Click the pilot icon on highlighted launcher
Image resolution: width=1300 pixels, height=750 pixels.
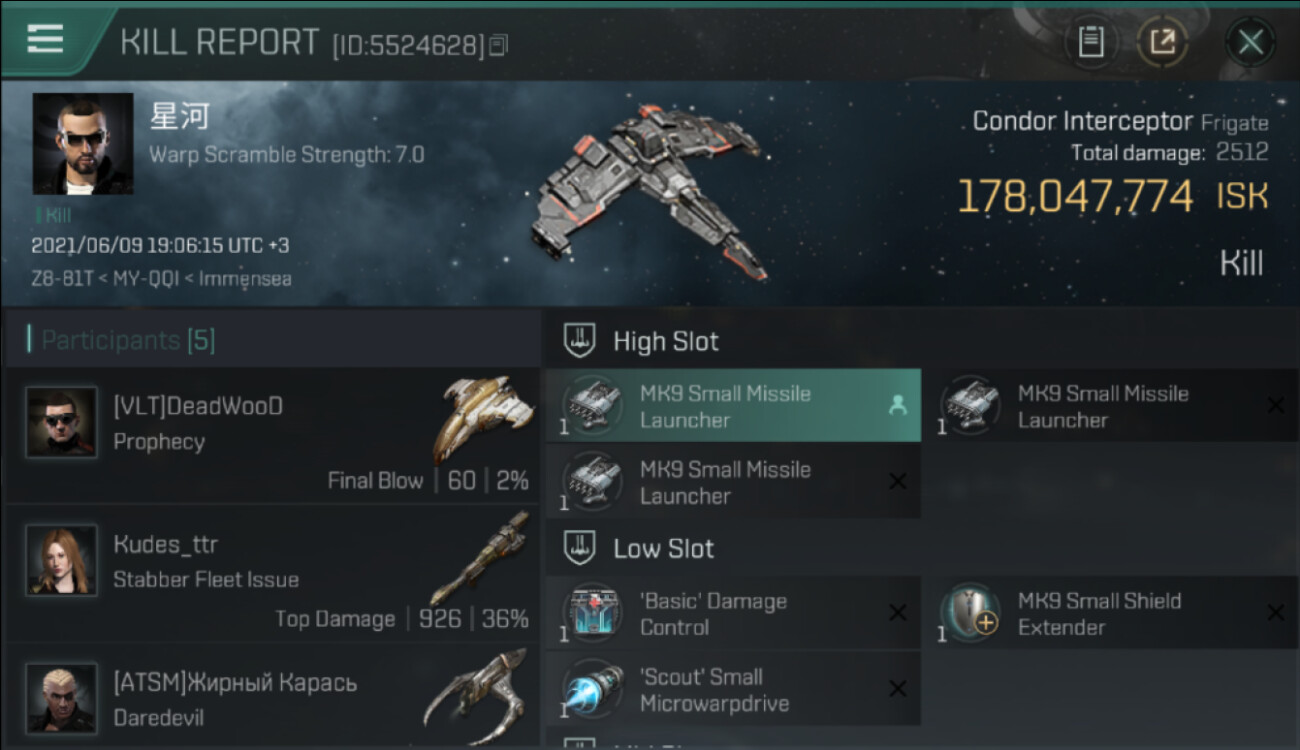pos(897,405)
